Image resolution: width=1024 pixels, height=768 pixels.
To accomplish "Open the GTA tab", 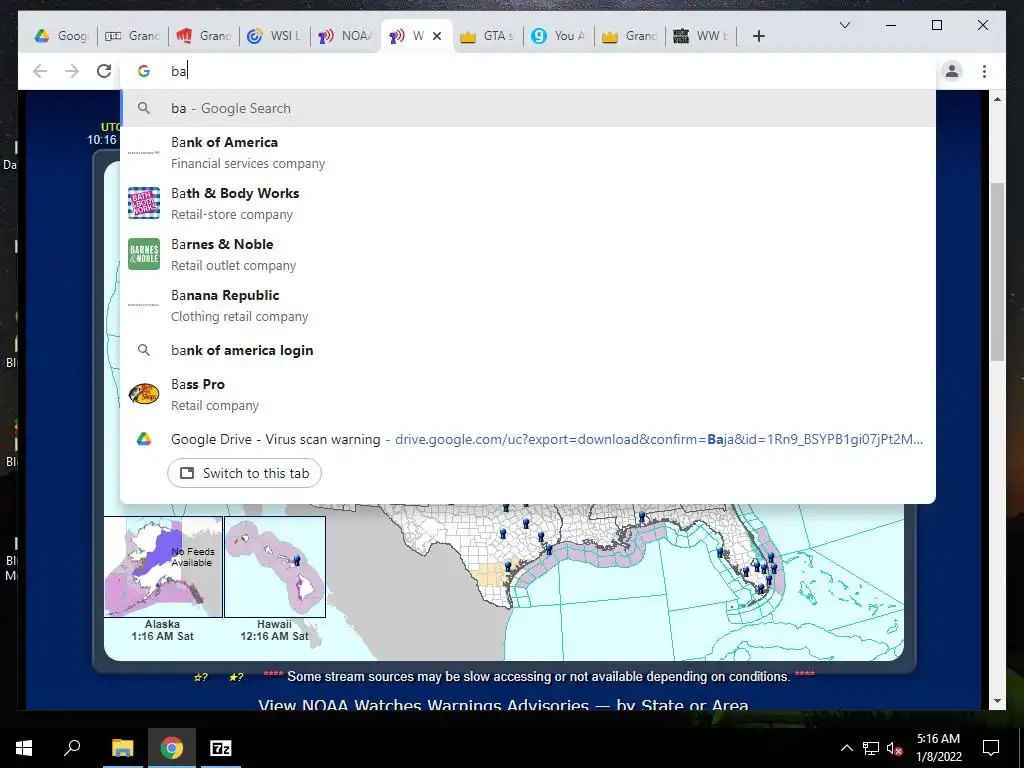I will [488, 36].
